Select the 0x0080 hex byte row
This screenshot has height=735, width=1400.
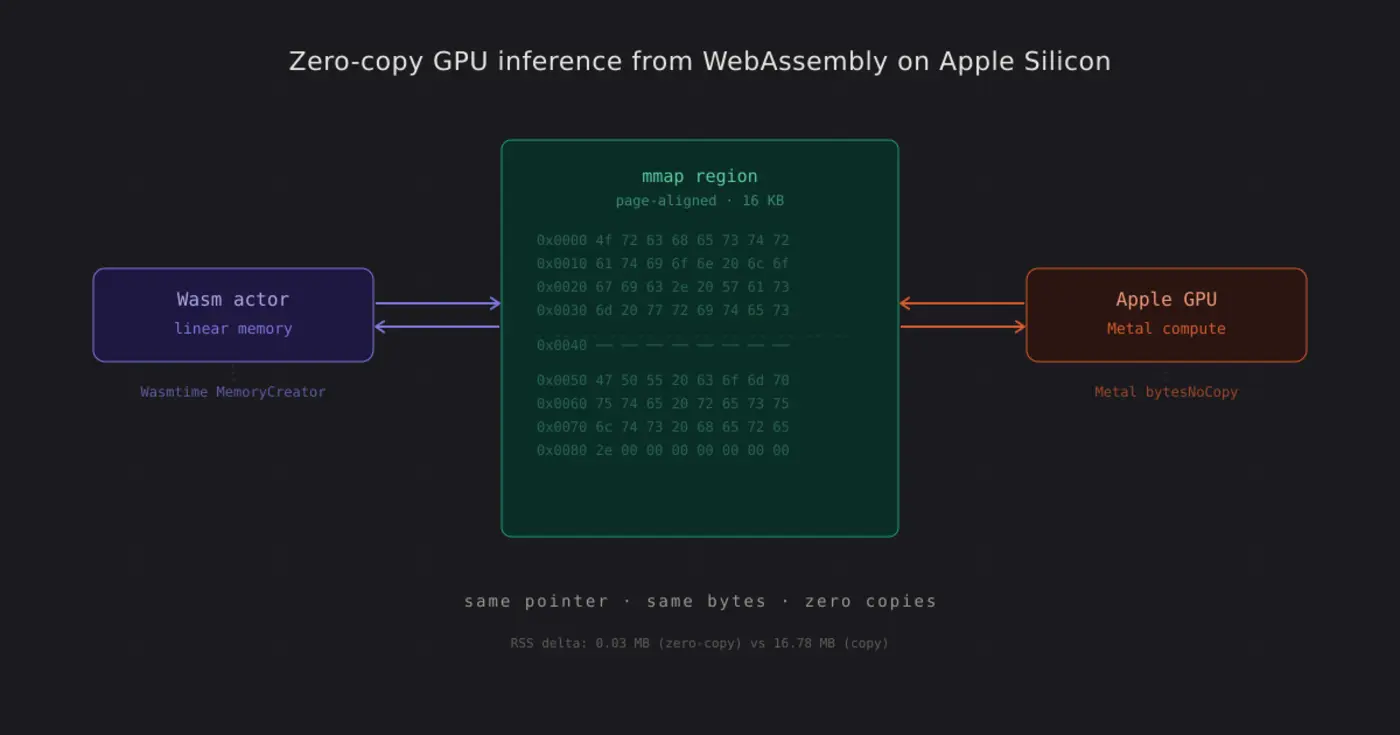[661, 450]
